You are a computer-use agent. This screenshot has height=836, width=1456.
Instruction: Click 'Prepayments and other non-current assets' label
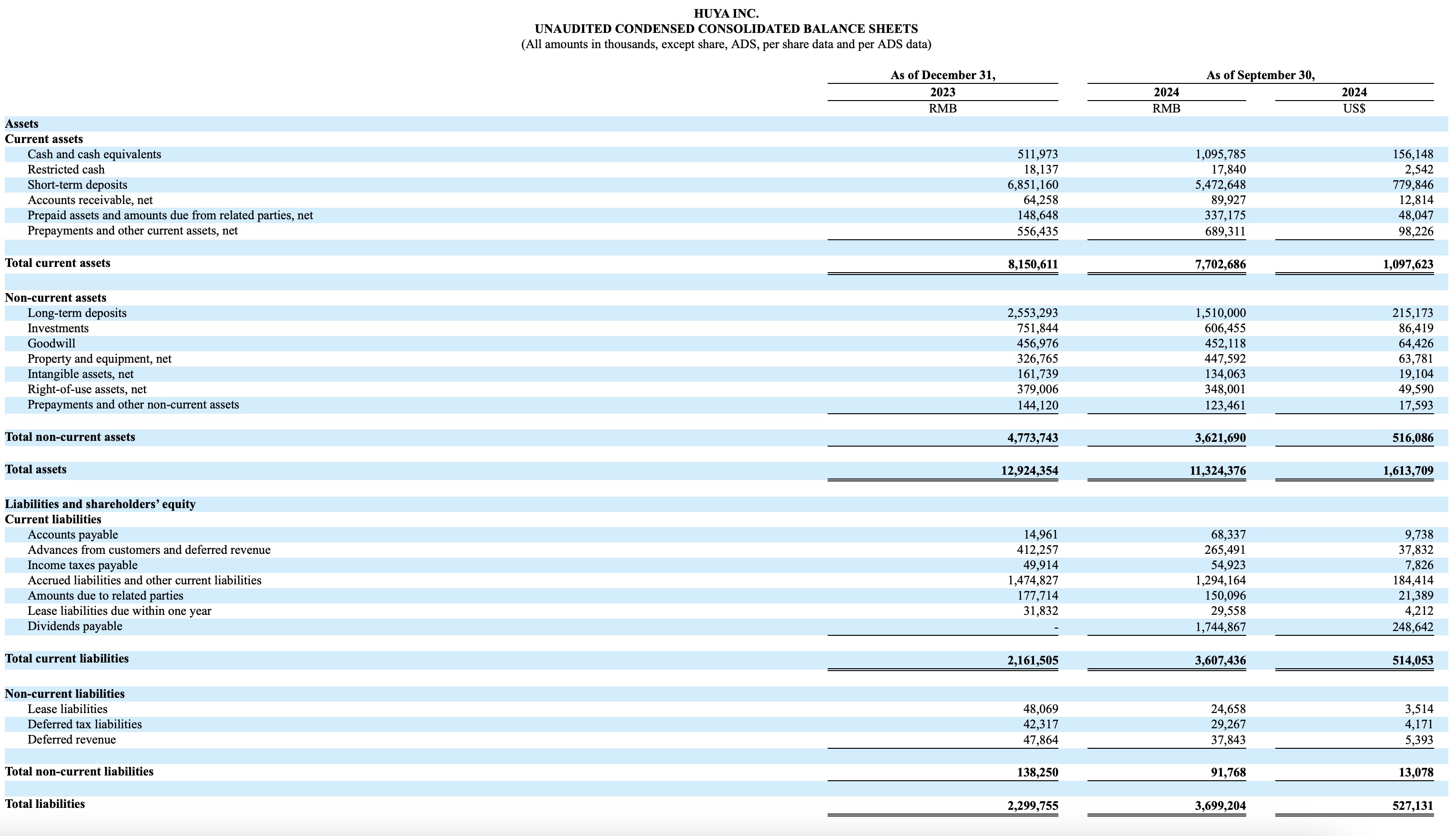(133, 405)
